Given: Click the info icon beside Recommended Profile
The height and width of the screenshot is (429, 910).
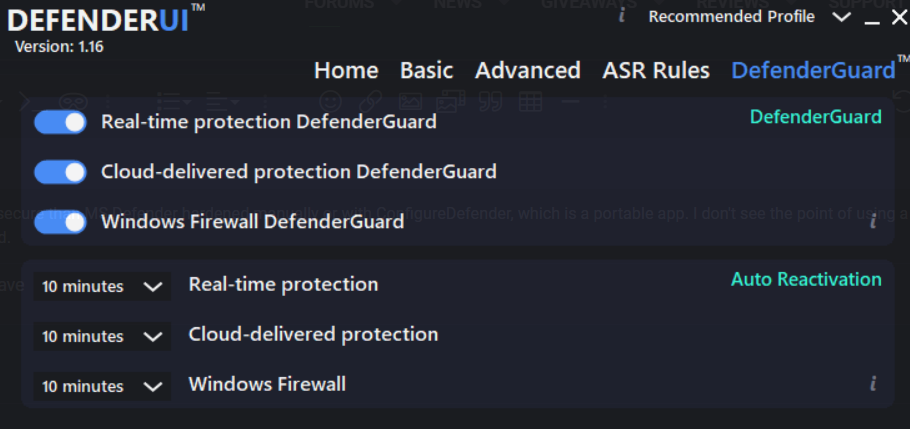Looking at the screenshot, I should (622, 15).
